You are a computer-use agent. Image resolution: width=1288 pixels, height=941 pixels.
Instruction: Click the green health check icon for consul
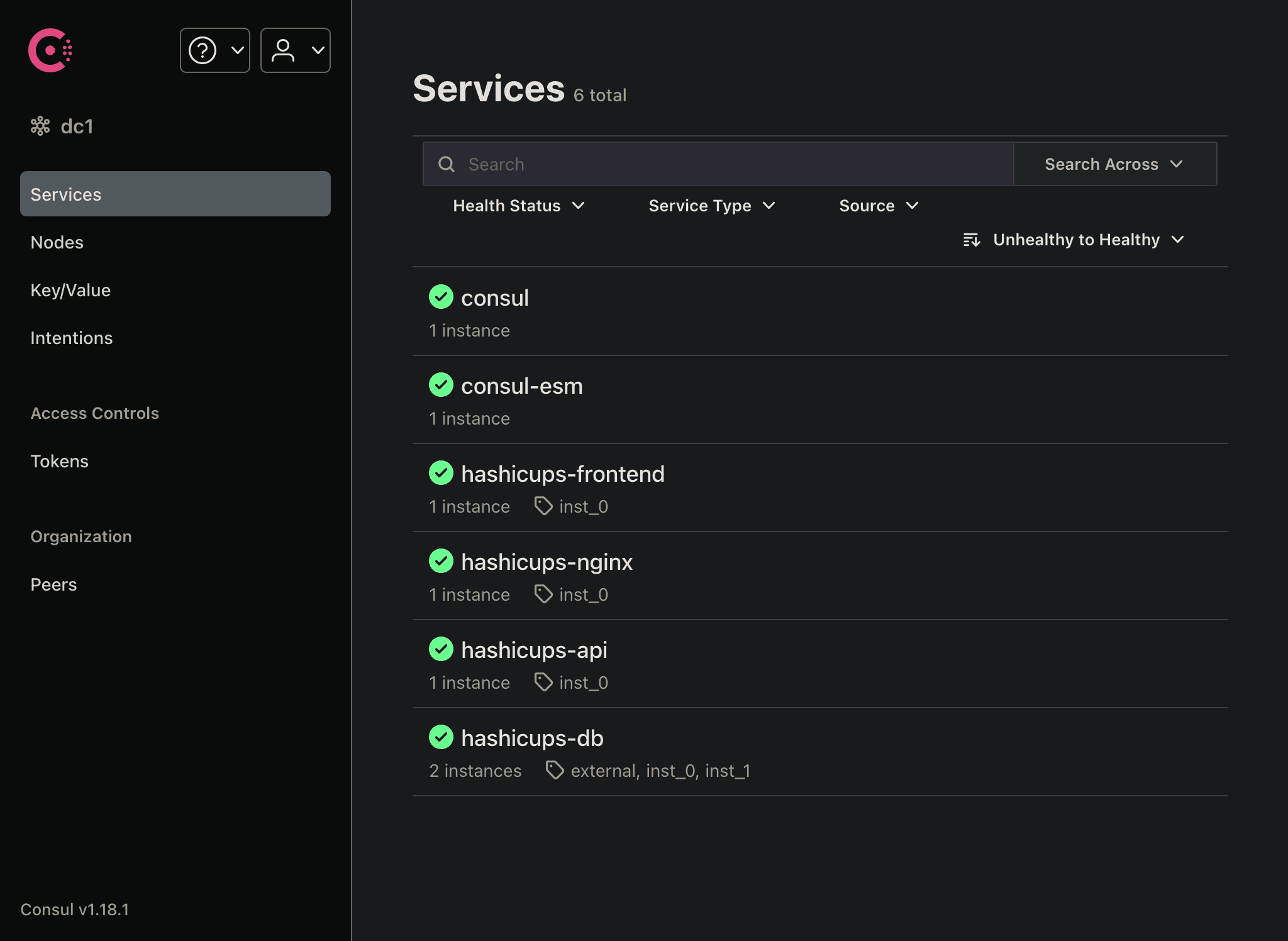click(441, 297)
